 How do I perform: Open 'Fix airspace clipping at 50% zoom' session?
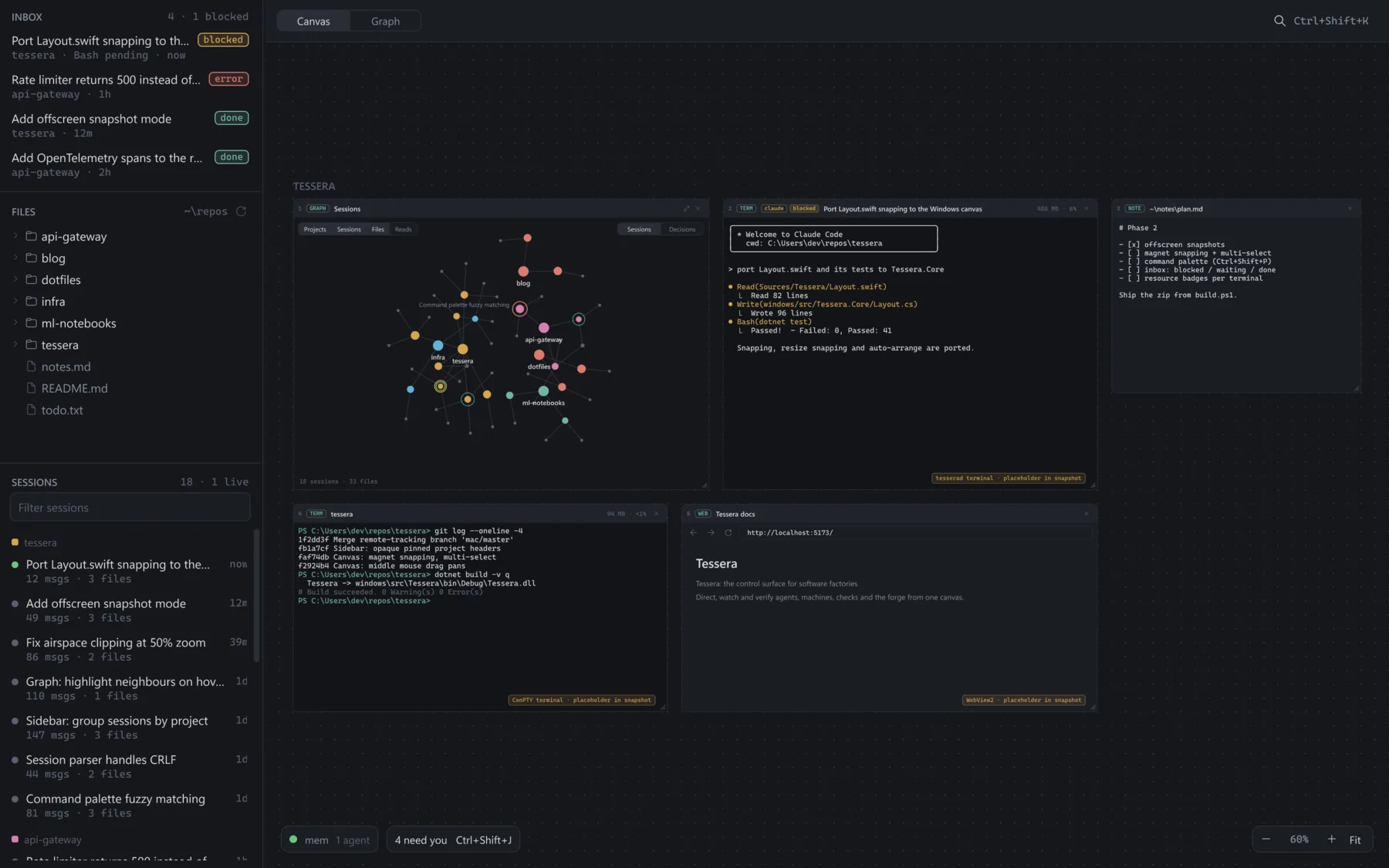click(128, 649)
